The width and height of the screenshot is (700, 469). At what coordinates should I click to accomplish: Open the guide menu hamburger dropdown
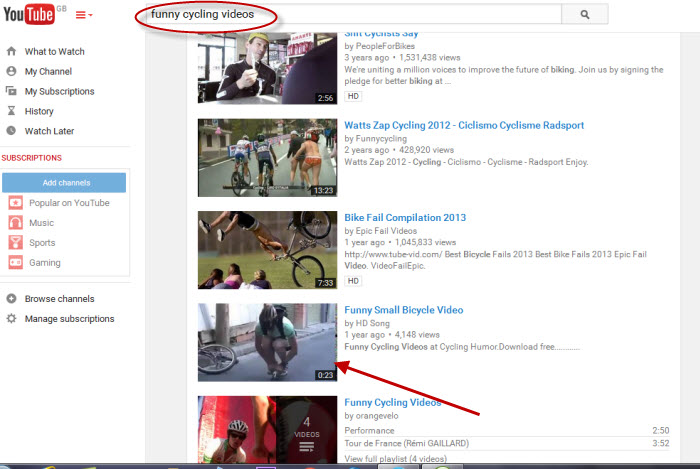pyautogui.click(x=84, y=15)
